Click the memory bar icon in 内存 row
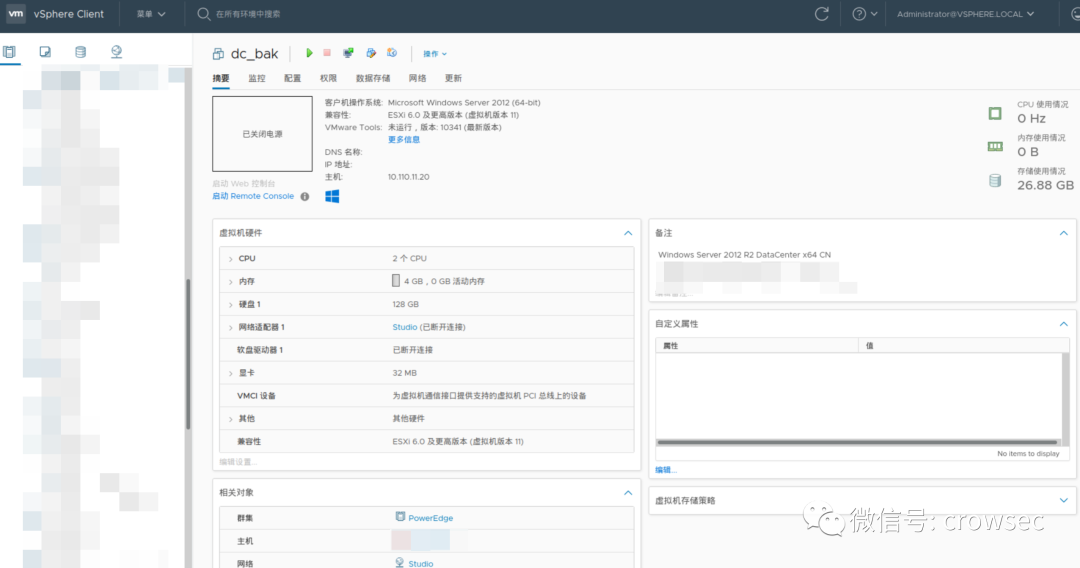The width and height of the screenshot is (1080, 568). pyautogui.click(x=396, y=280)
